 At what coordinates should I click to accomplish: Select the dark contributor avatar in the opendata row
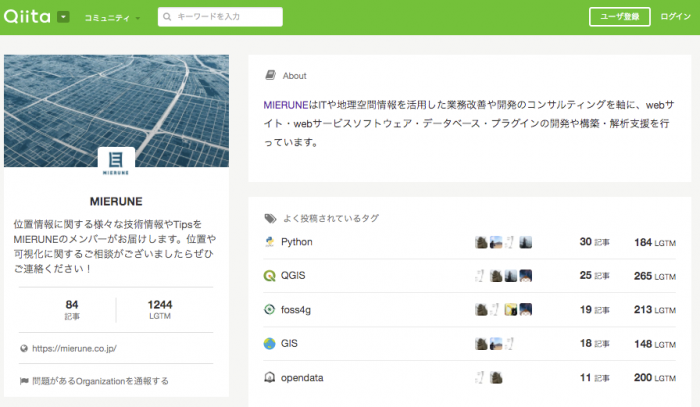pyautogui.click(x=496, y=378)
